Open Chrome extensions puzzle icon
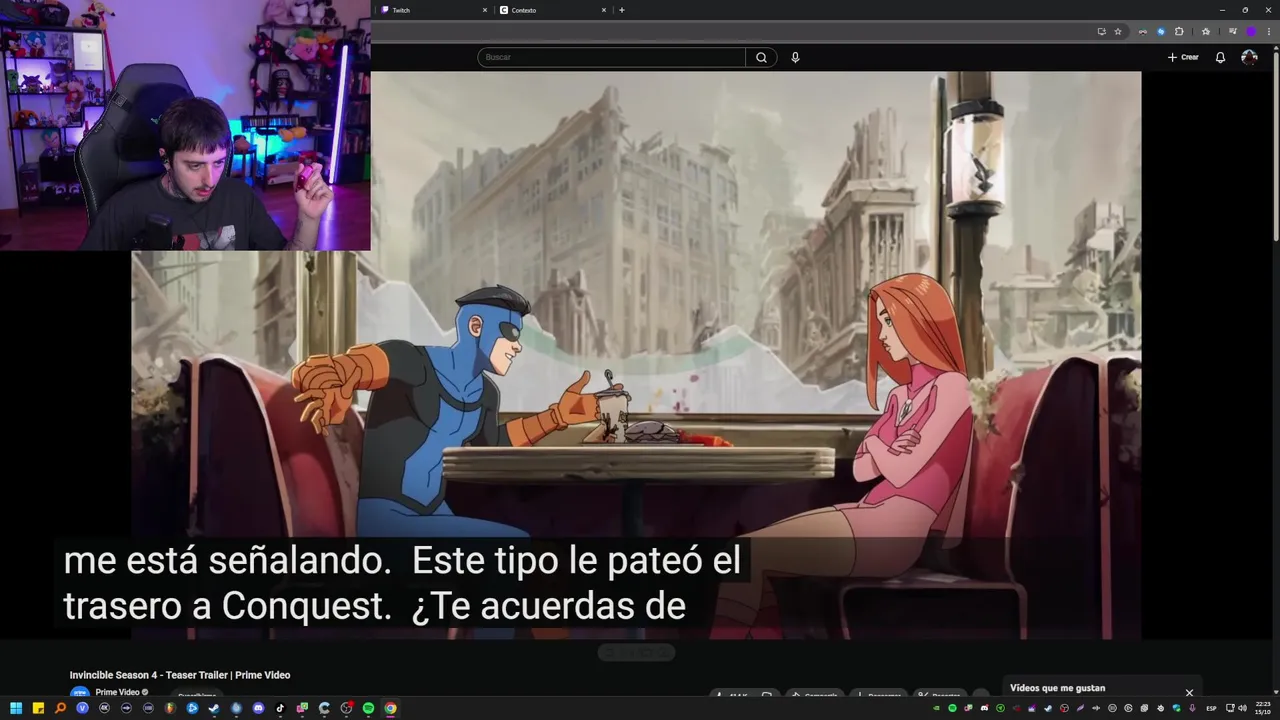The height and width of the screenshot is (720, 1280). click(x=1179, y=31)
